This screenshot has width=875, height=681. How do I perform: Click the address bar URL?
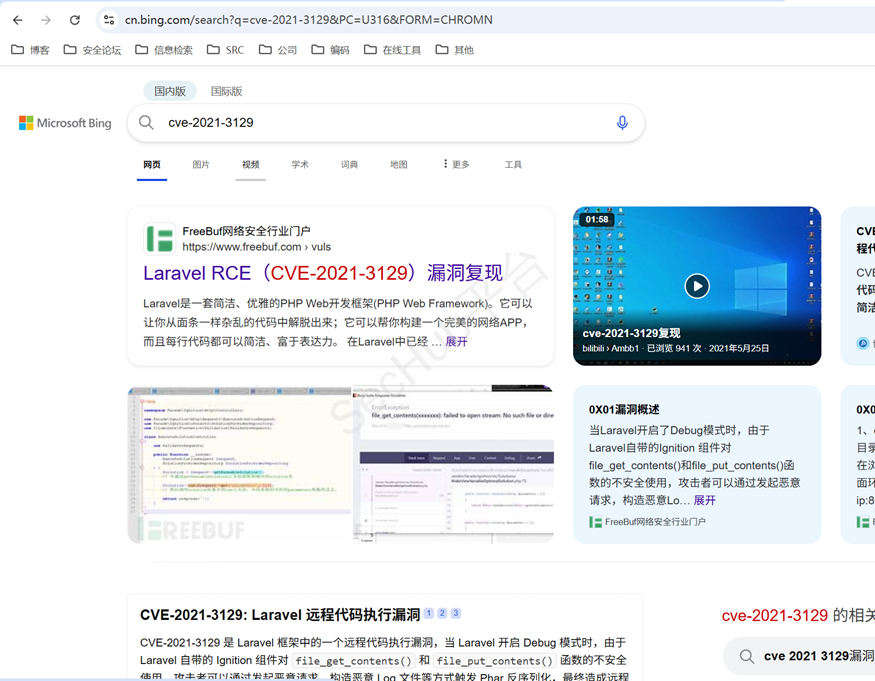coord(309,20)
